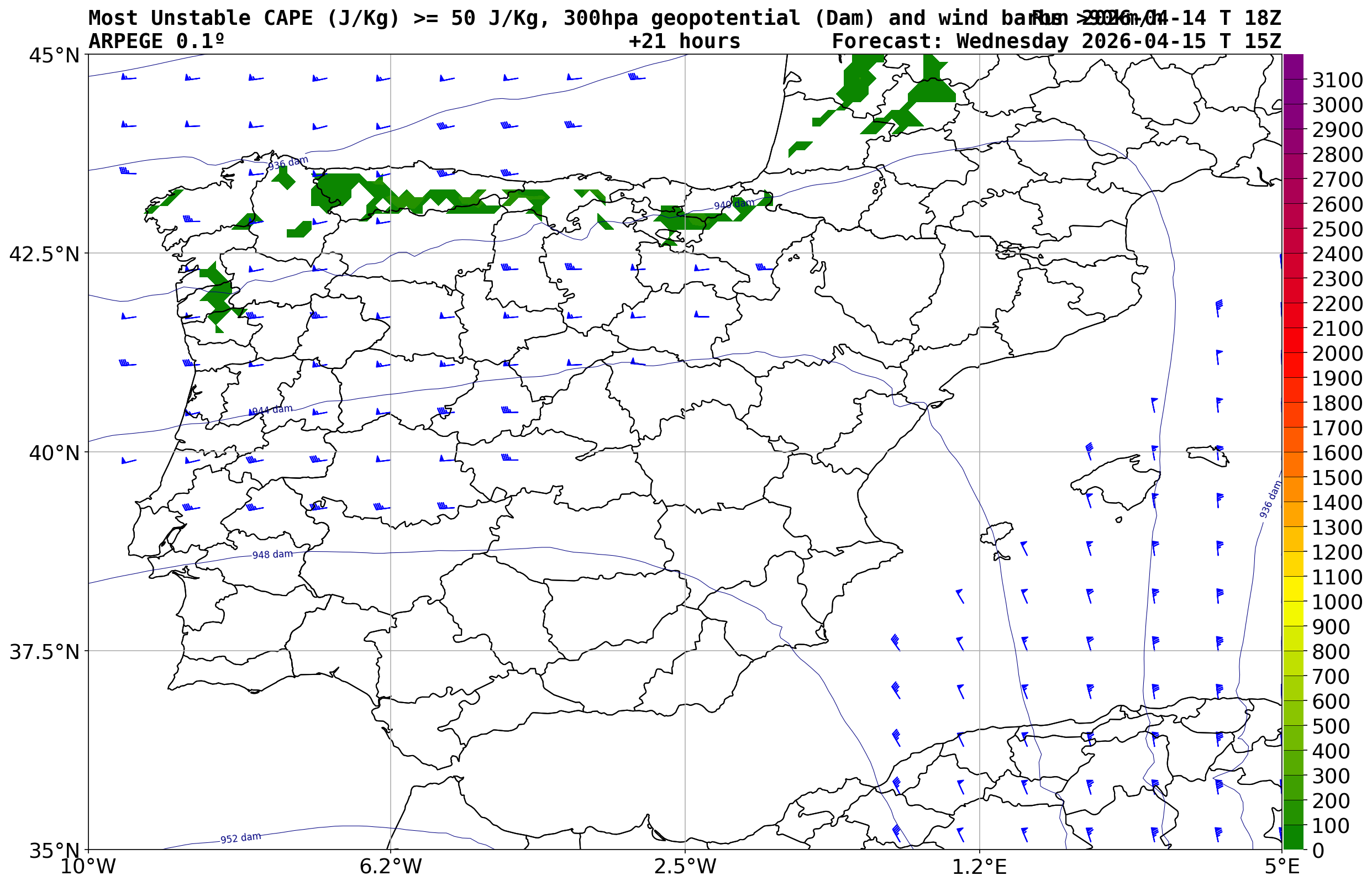Click the 45°N latitude axis label

pos(54,56)
